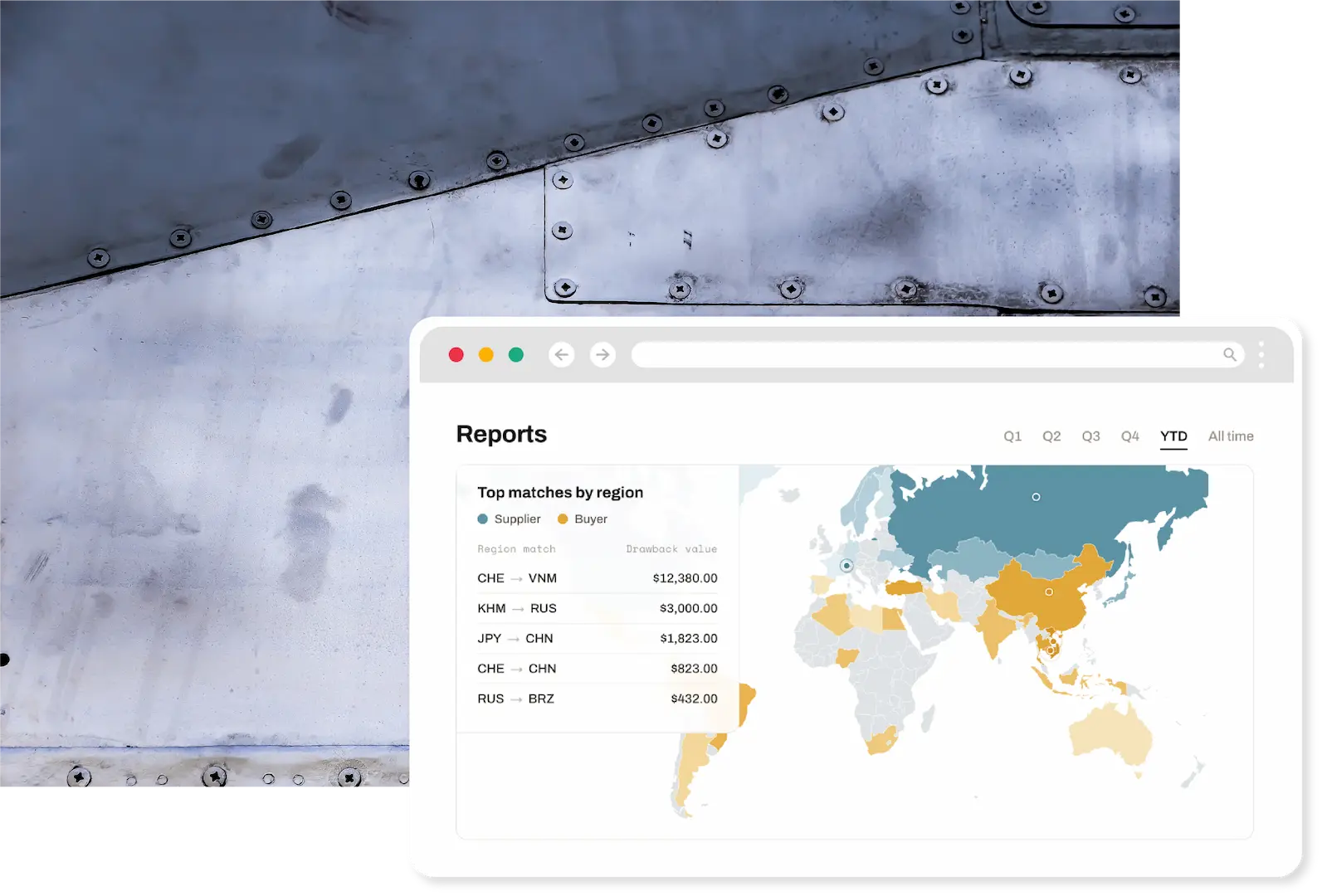The image size is (1322, 896).
Task: Click the Region match column header
Action: coord(516,549)
